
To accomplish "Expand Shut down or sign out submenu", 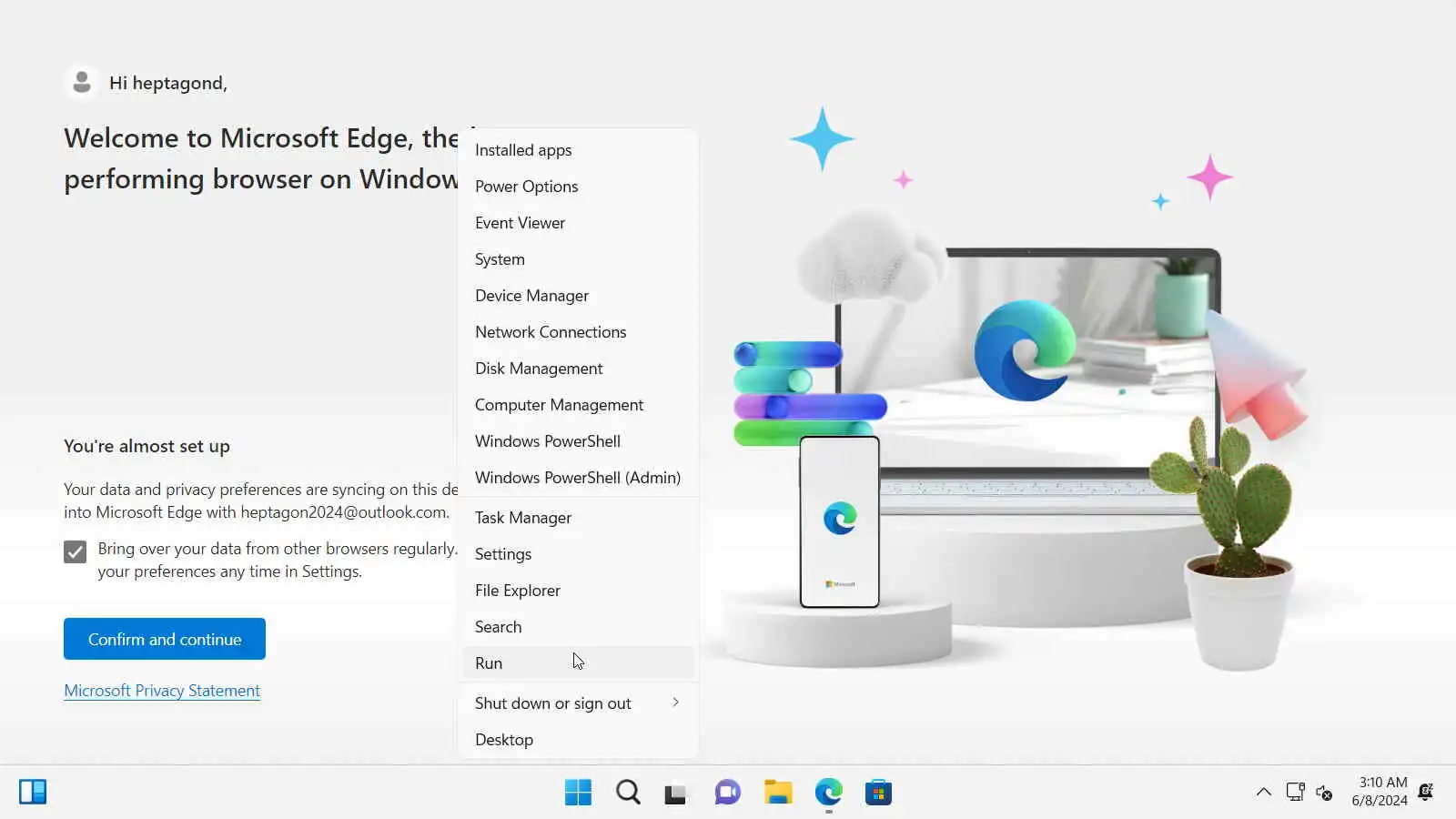I will pyautogui.click(x=578, y=703).
